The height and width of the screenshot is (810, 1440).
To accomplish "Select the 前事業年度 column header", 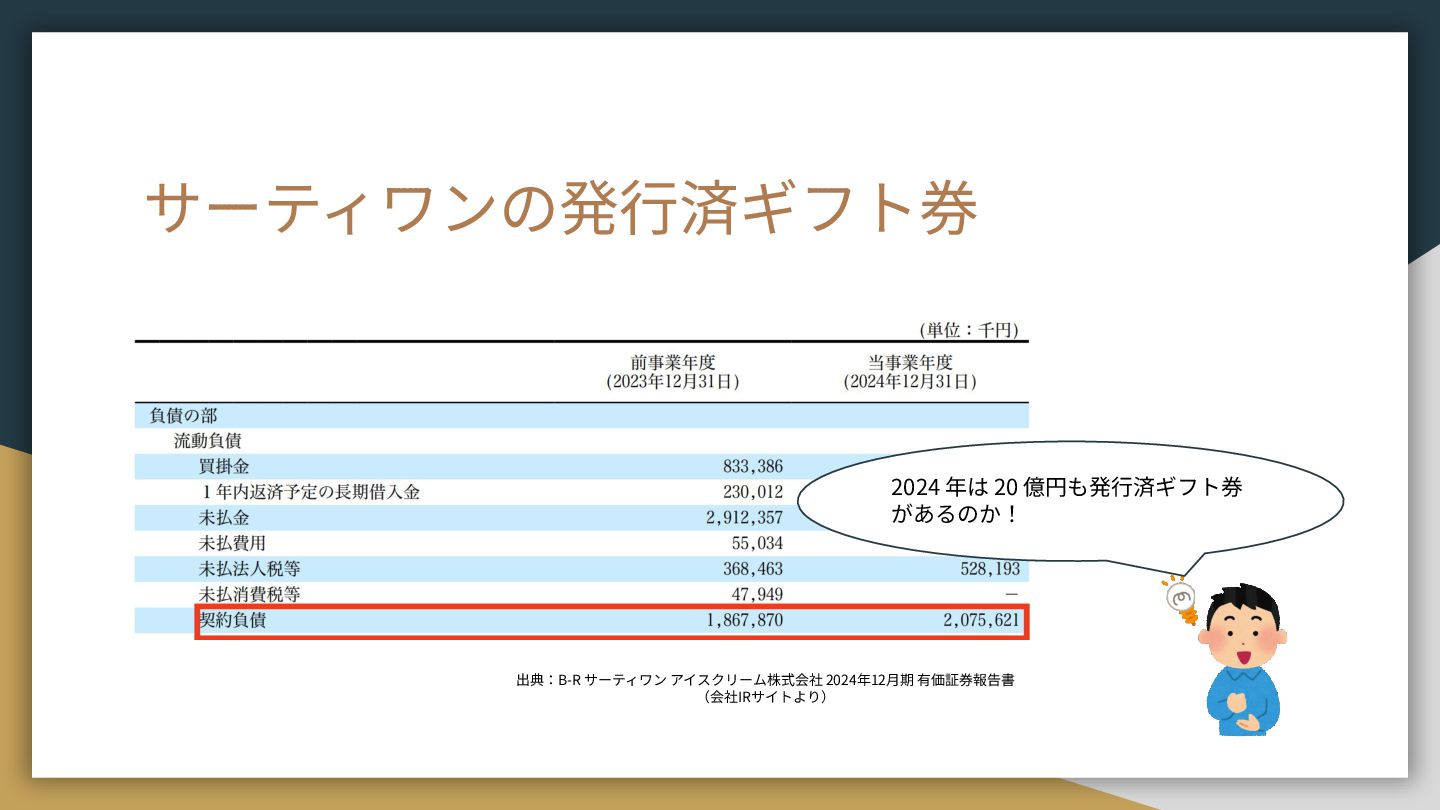I will 672,362.
